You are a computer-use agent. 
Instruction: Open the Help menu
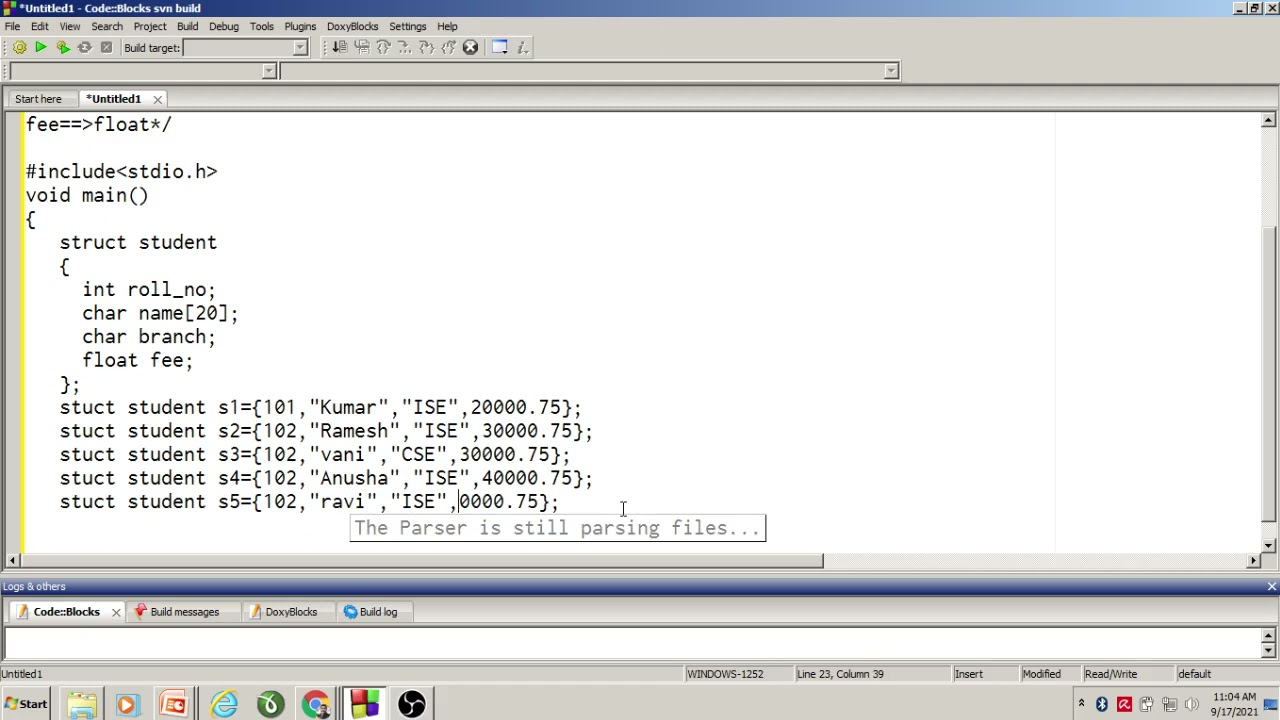(x=447, y=26)
